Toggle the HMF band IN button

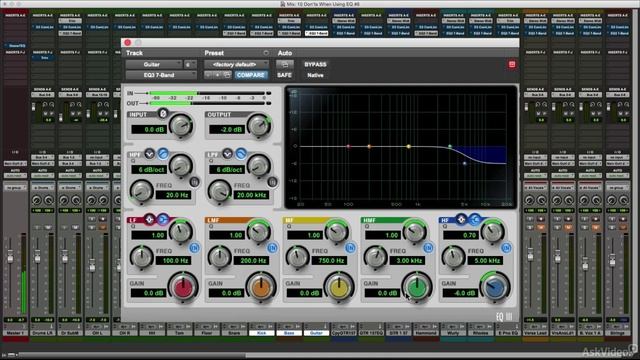click(x=428, y=248)
